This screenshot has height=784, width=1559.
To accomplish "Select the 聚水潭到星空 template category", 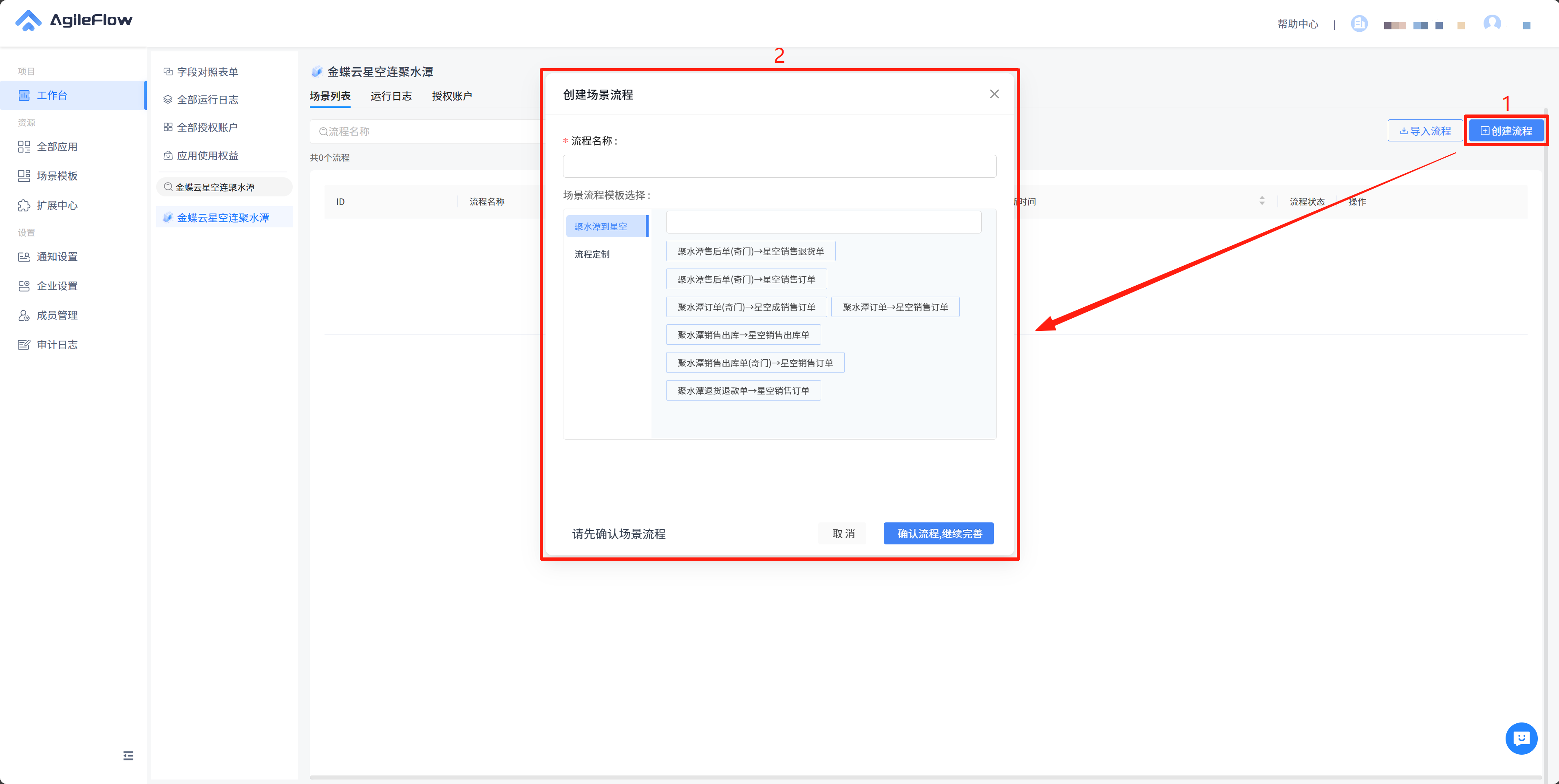I will (x=607, y=226).
